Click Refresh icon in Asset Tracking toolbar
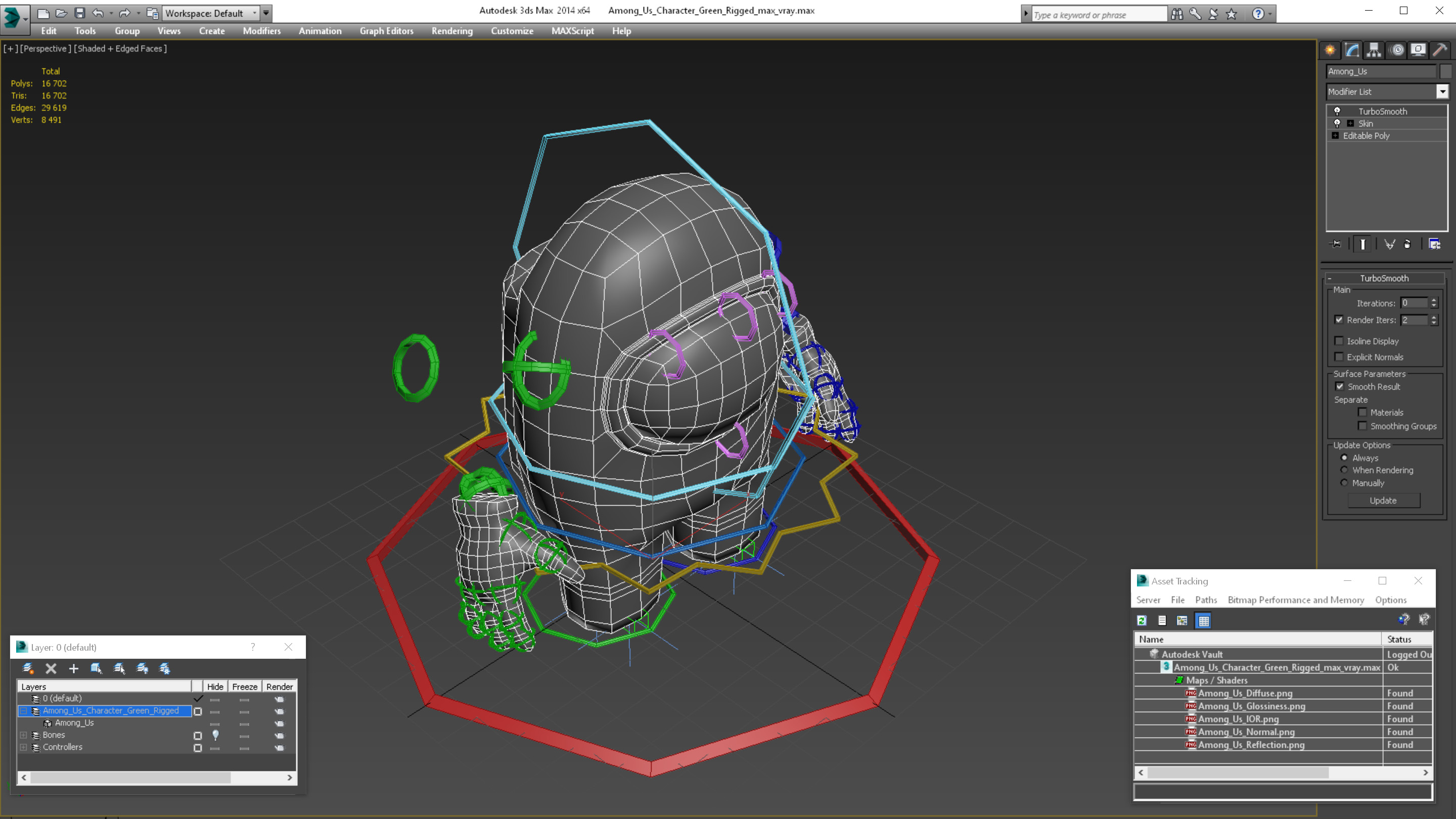1456x819 pixels. pyautogui.click(x=1142, y=621)
